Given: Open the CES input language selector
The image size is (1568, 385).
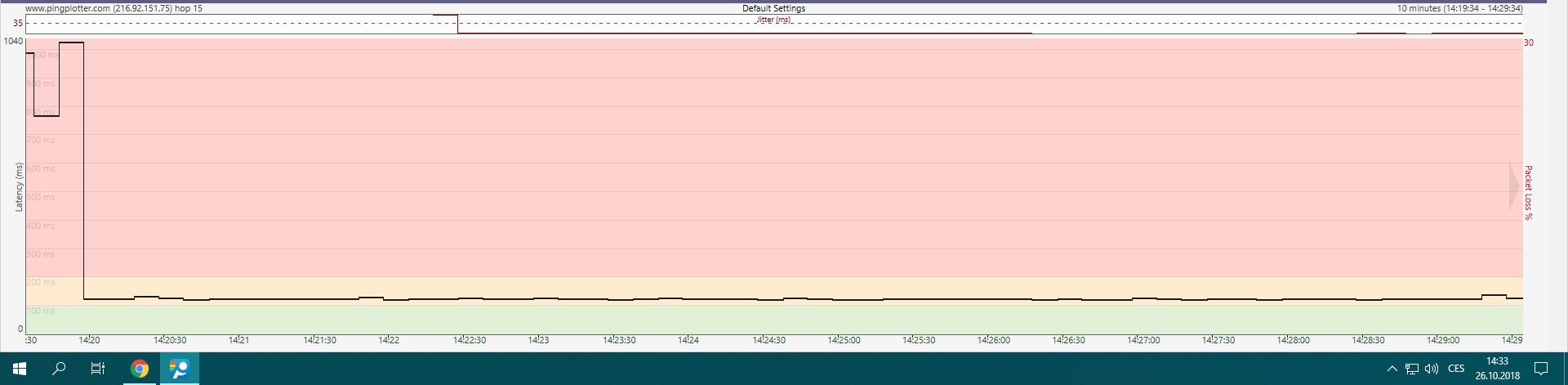Looking at the screenshot, I should [x=1456, y=369].
